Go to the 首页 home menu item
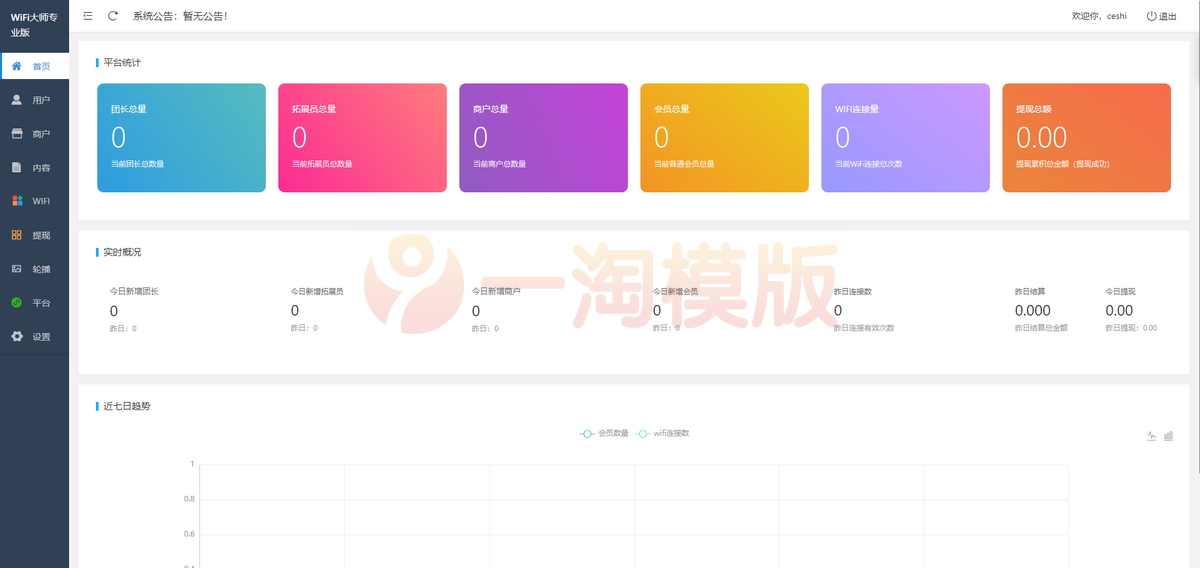This screenshot has width=1200, height=568. point(34,66)
